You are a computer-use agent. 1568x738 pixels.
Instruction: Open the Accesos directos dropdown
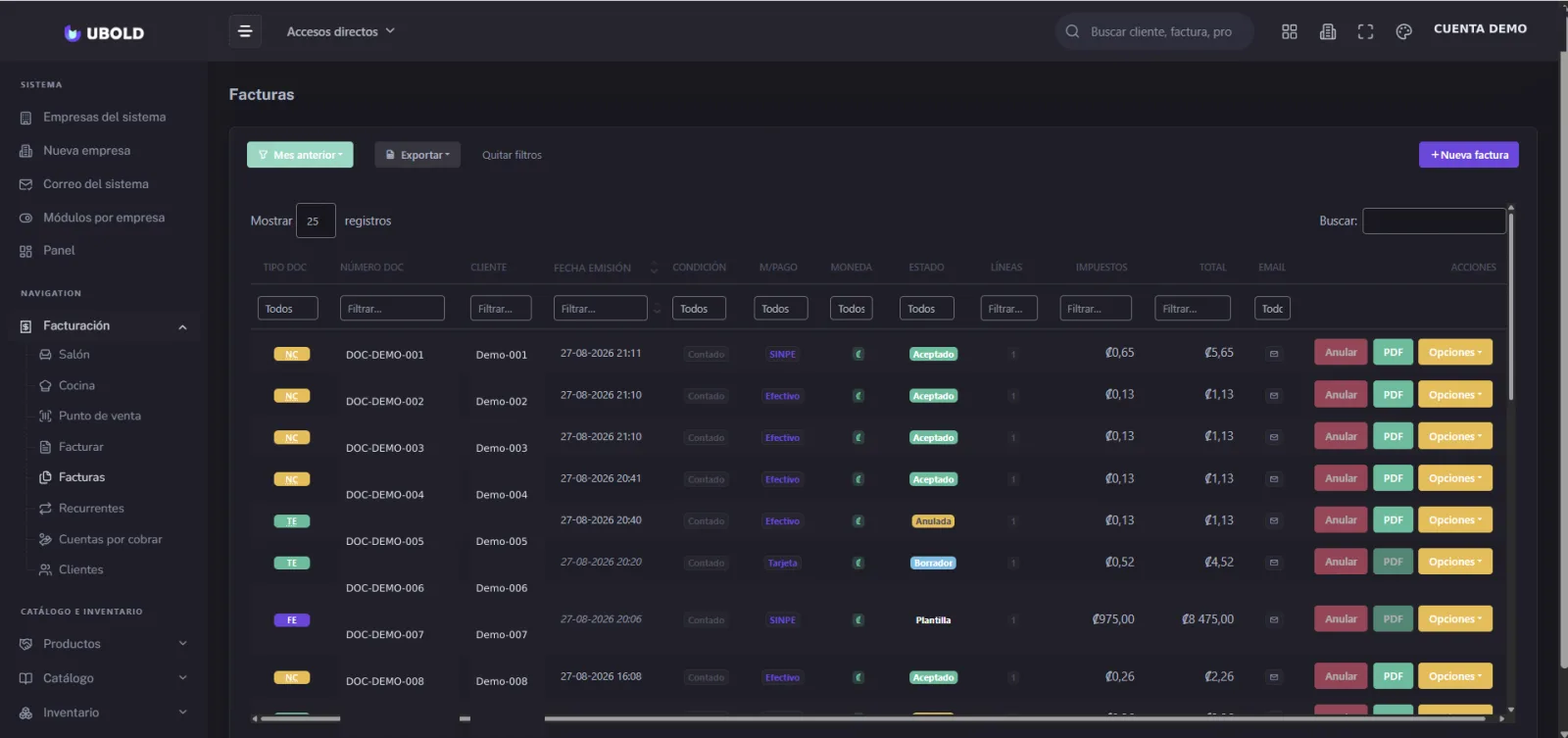coord(341,31)
